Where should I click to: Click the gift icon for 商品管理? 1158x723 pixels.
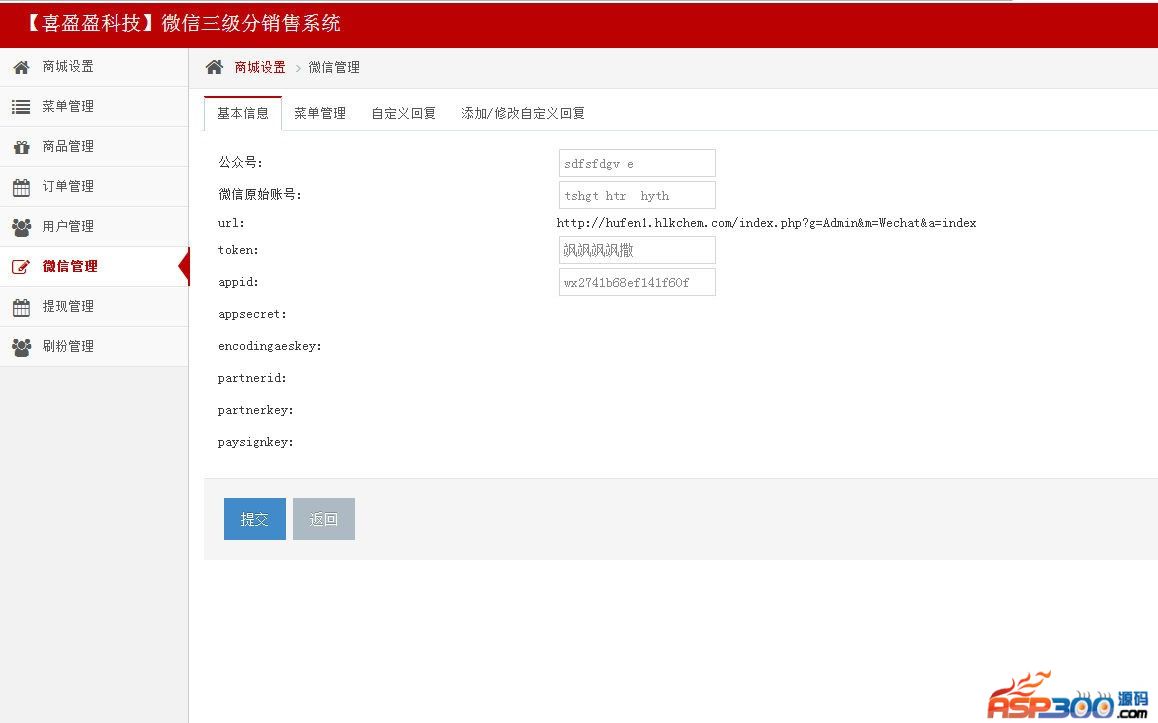pyautogui.click(x=21, y=147)
